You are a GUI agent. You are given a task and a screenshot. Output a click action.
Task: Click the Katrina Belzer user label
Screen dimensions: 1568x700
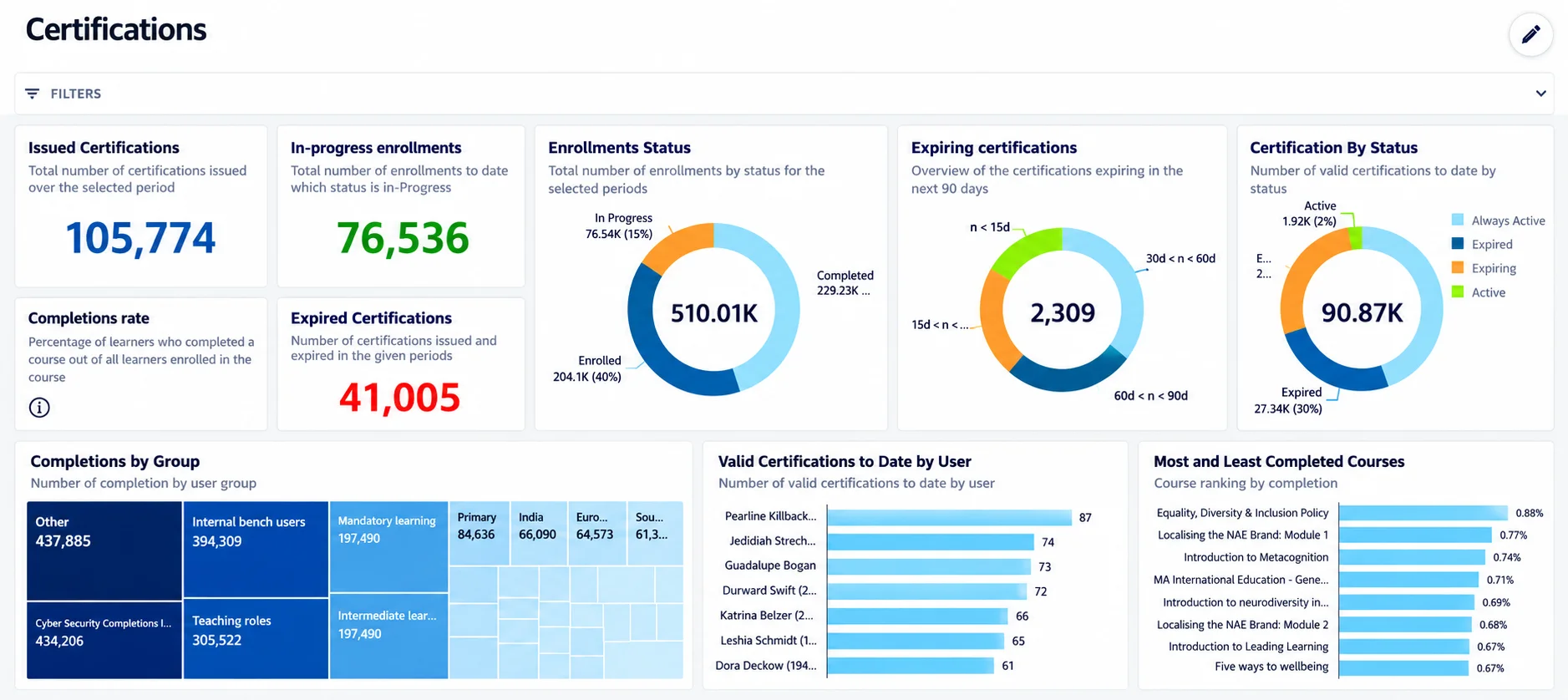(x=768, y=616)
